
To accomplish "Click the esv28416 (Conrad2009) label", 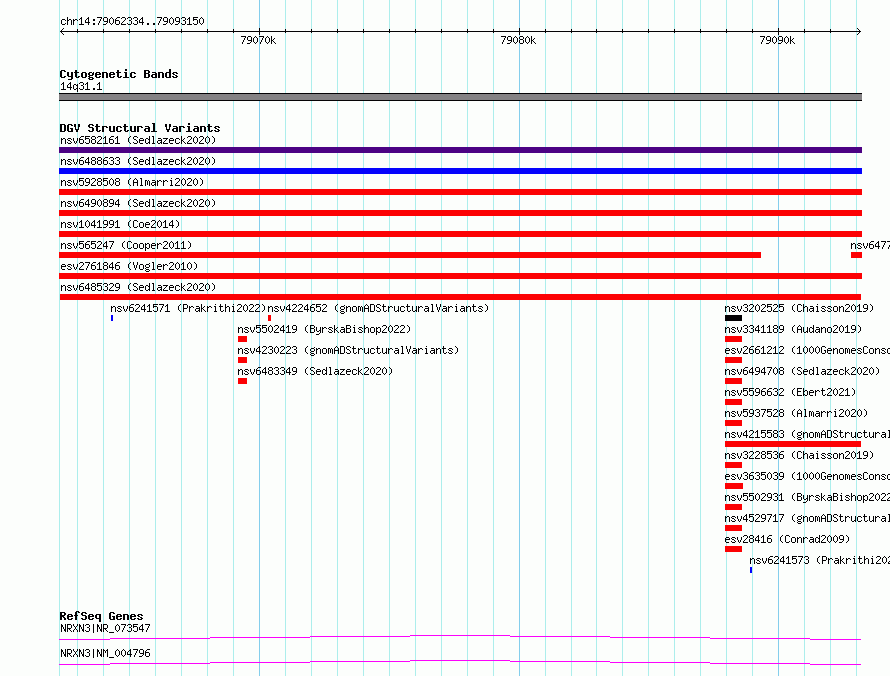I will point(787,539).
